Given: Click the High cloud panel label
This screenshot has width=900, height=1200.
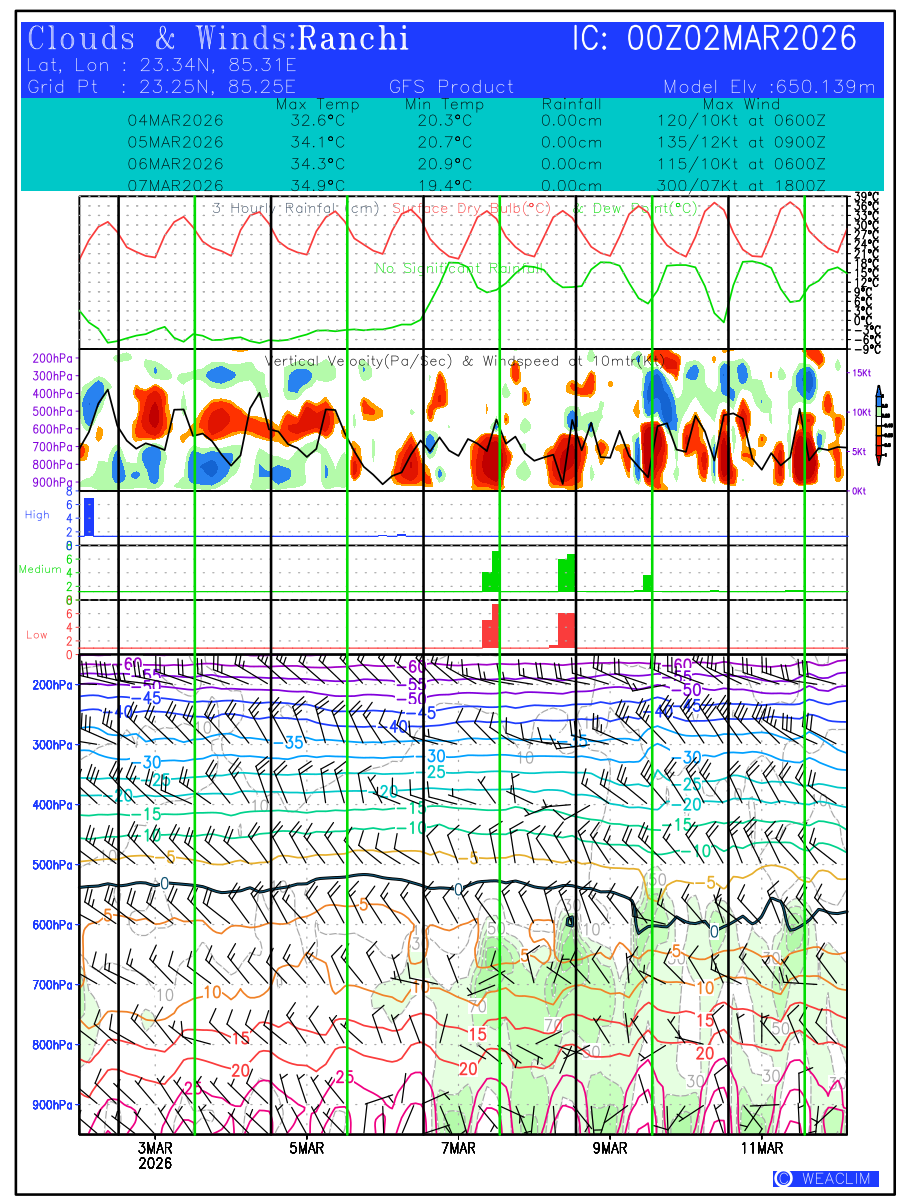Looking at the screenshot, I should point(37,515).
